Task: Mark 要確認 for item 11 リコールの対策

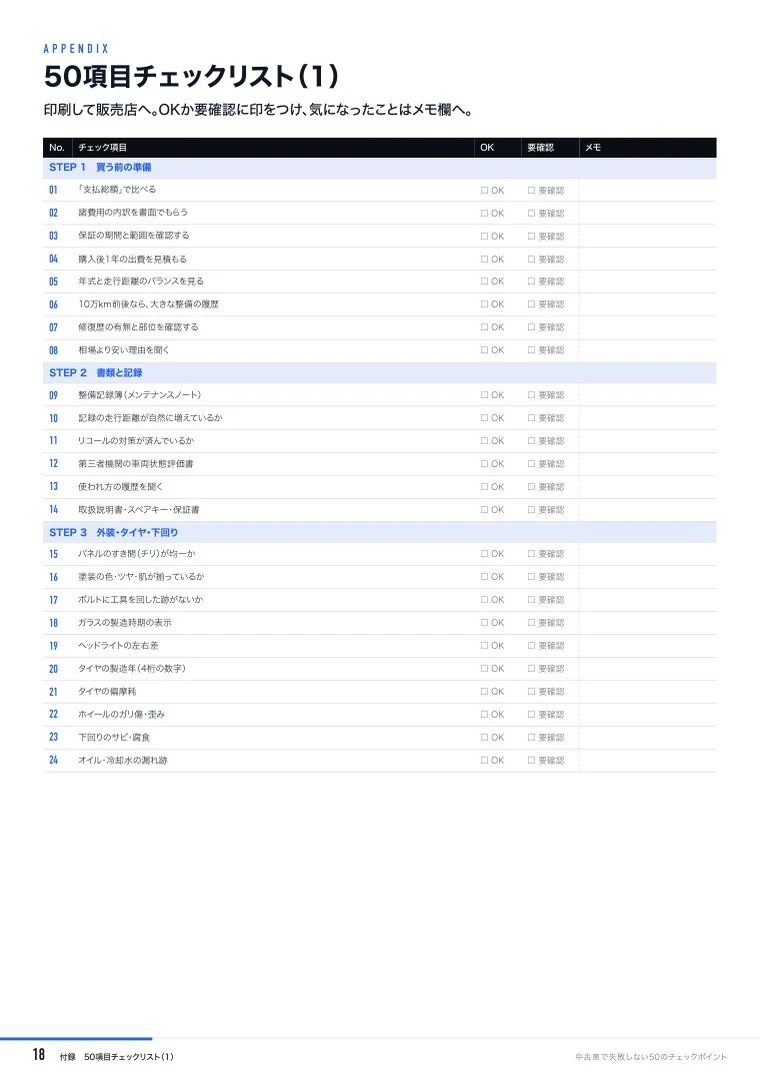Action: 531,441
